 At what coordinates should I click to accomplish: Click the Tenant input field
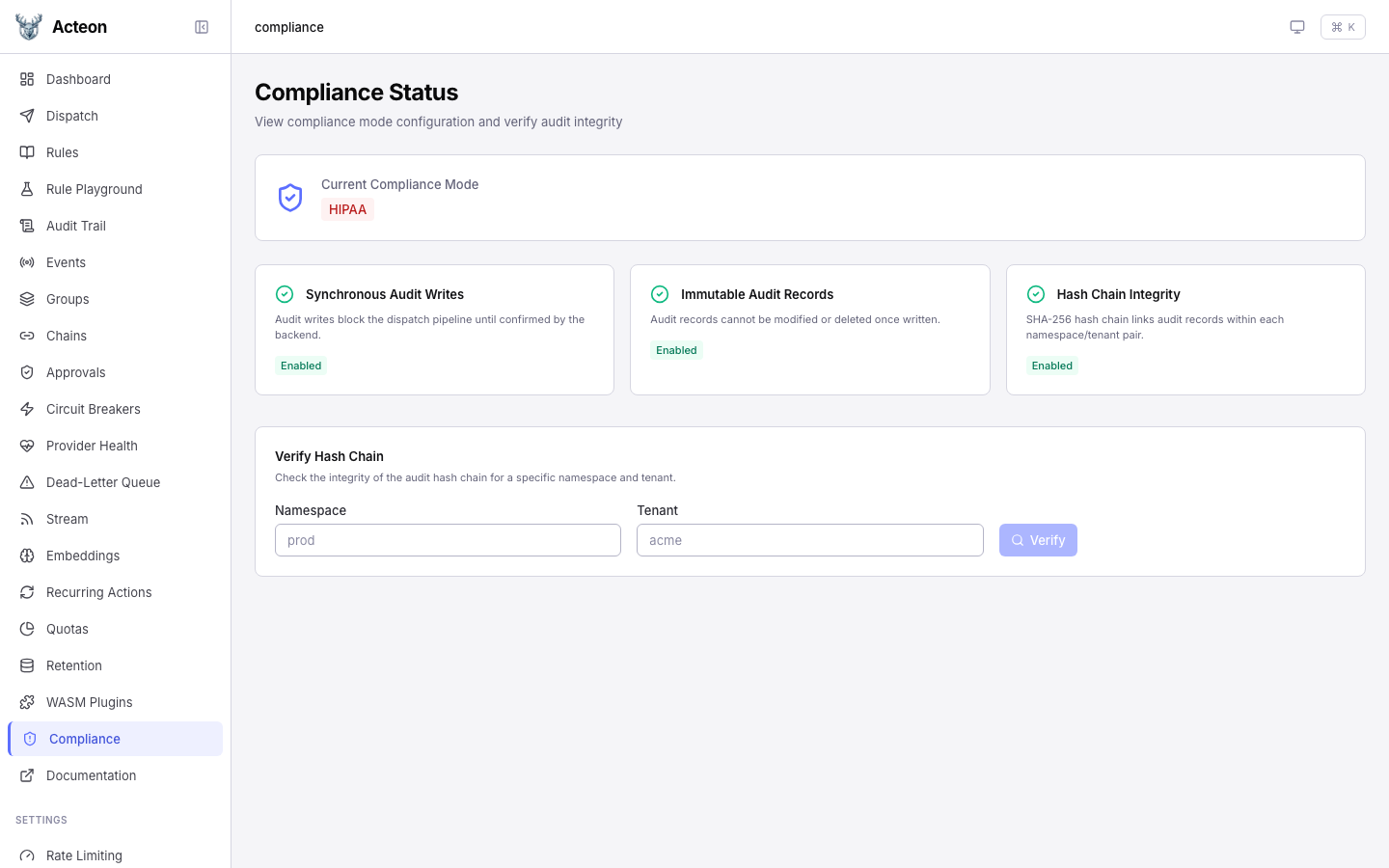click(x=810, y=540)
